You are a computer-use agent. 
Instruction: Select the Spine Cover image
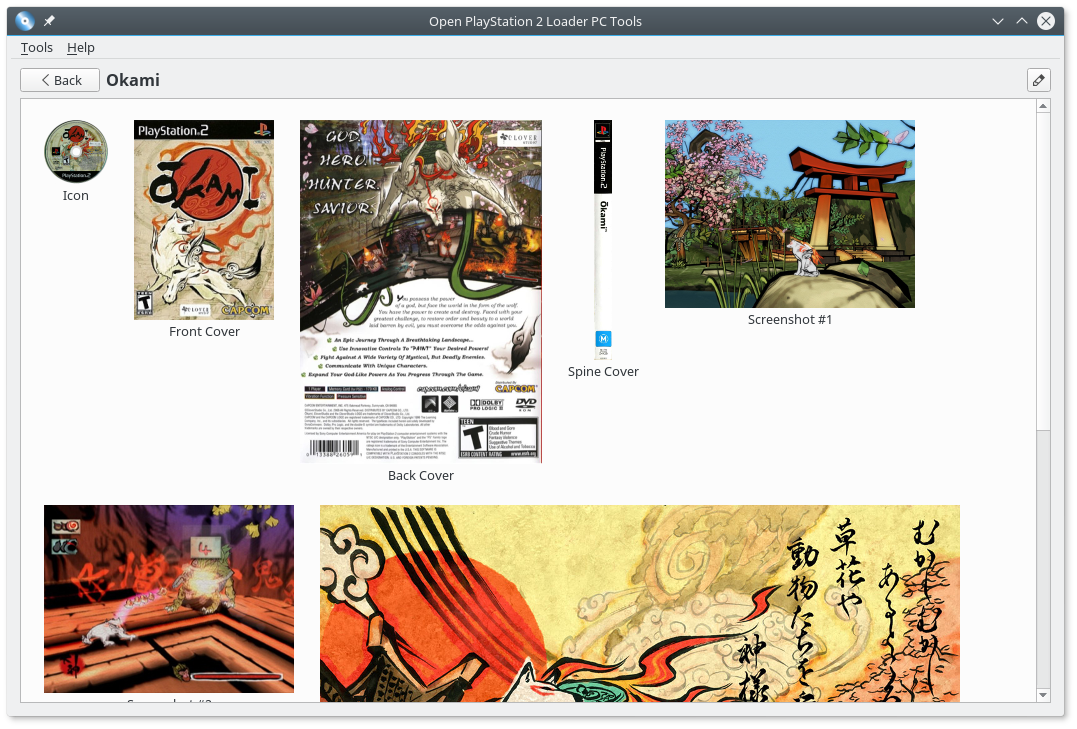(x=603, y=240)
